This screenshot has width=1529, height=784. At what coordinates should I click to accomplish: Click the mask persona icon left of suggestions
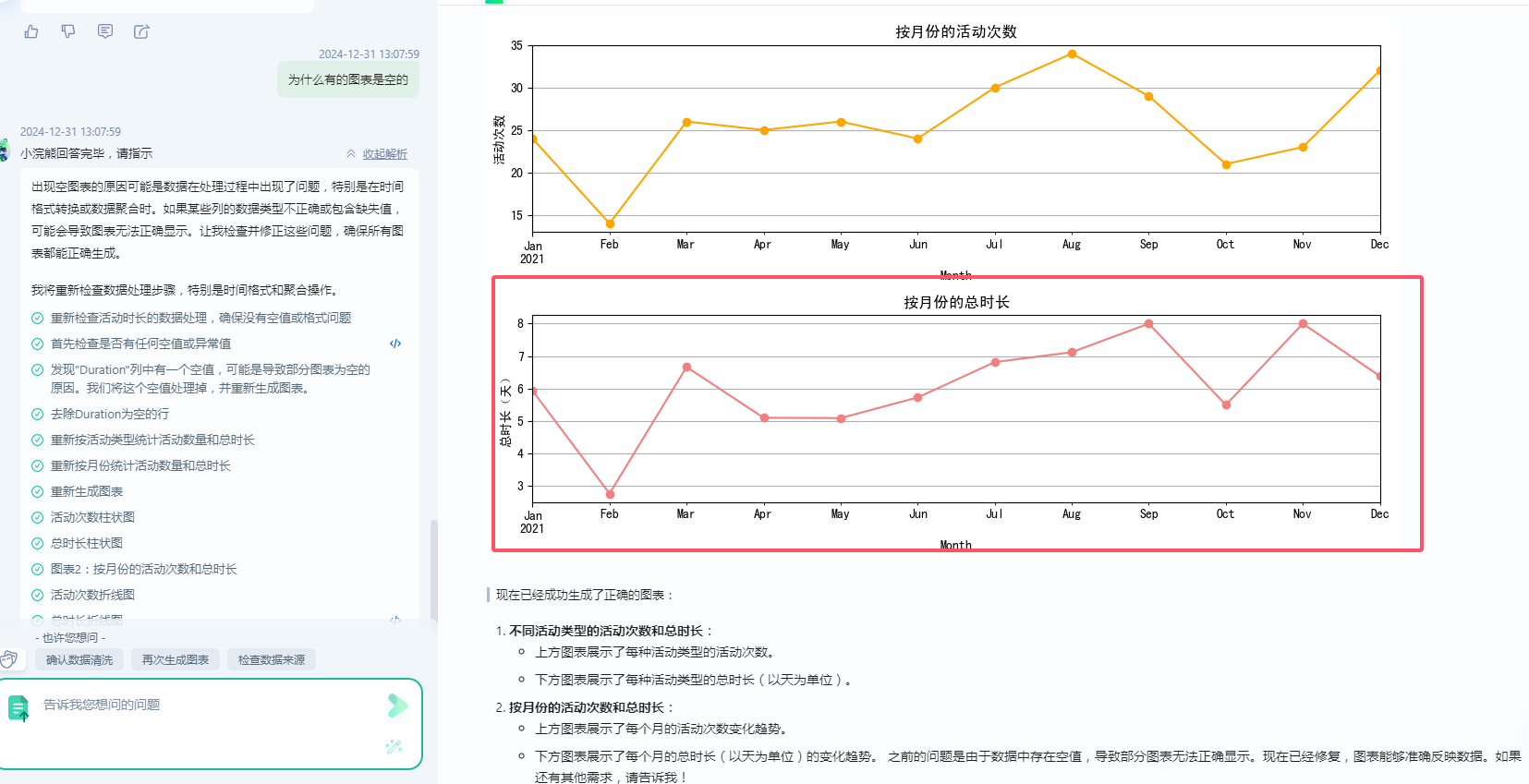tap(9, 659)
